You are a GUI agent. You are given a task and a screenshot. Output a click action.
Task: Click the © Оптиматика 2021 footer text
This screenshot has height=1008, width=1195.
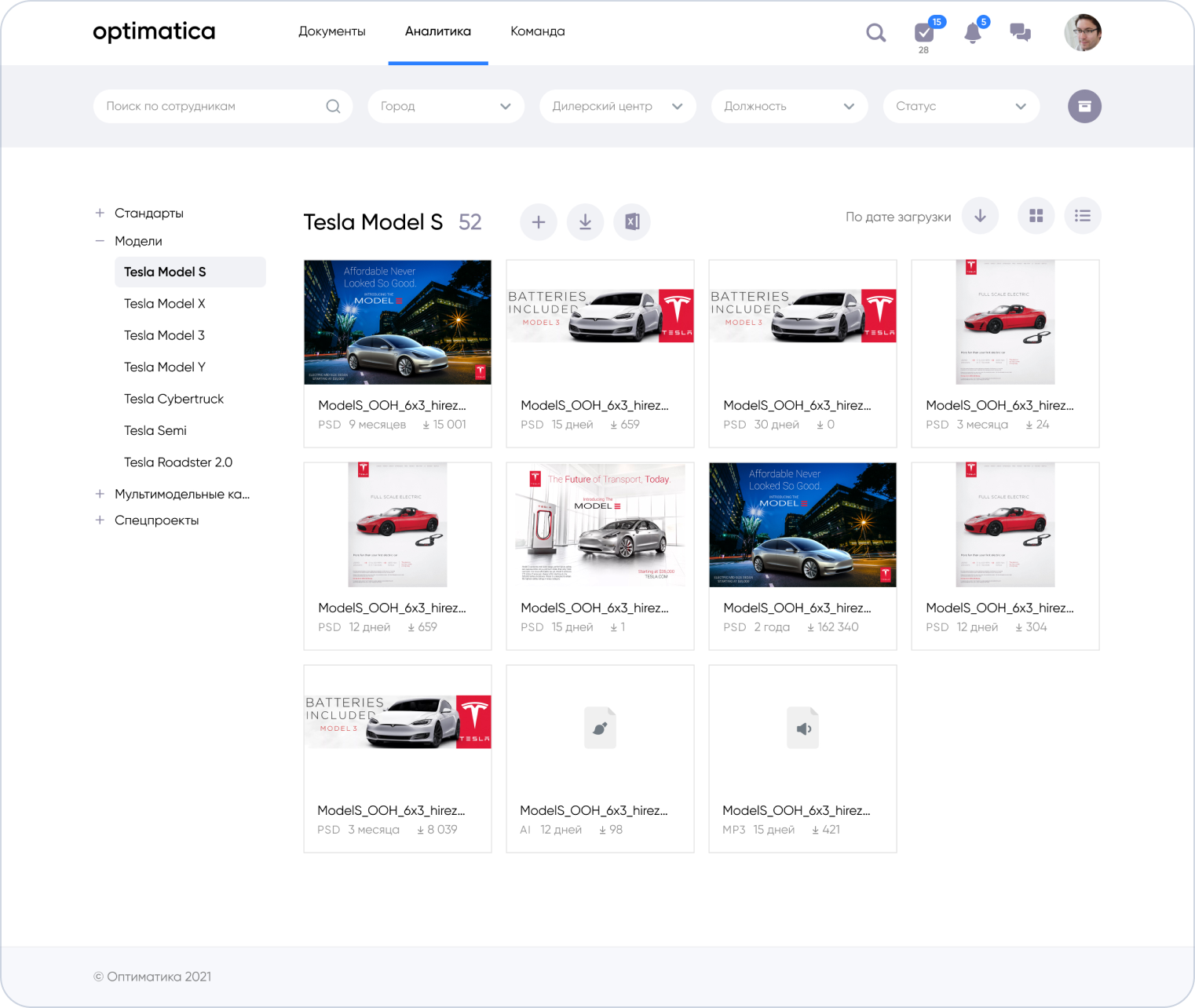point(152,977)
